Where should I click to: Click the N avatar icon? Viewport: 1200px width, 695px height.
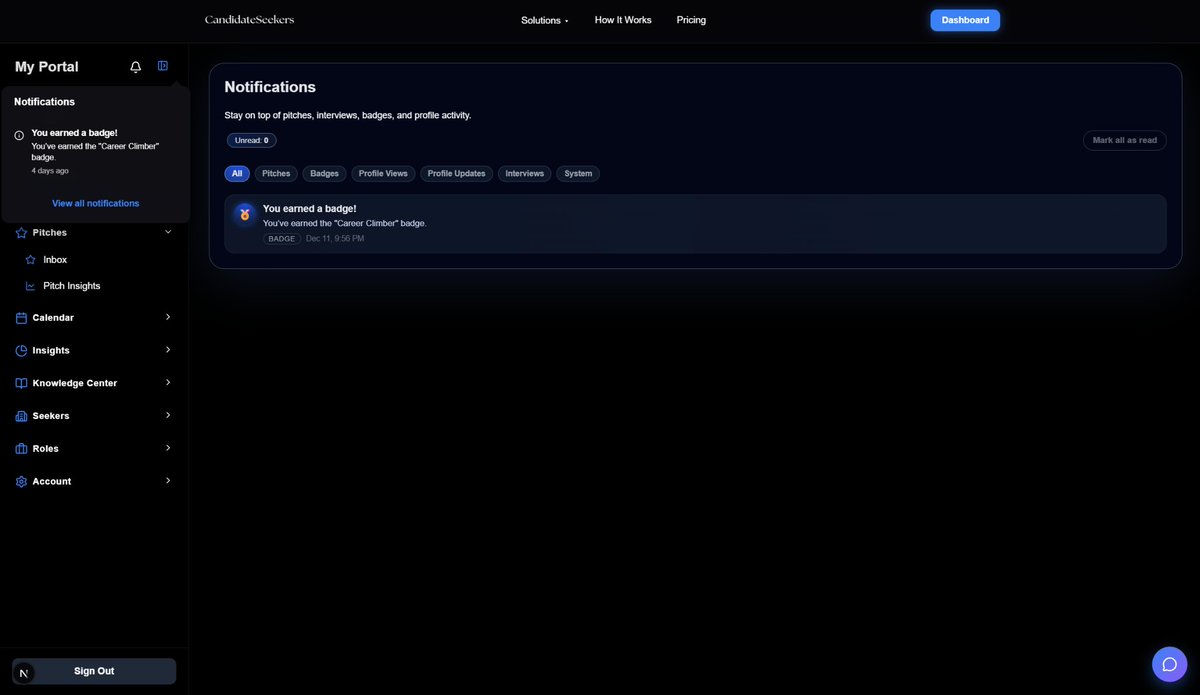click(24, 673)
